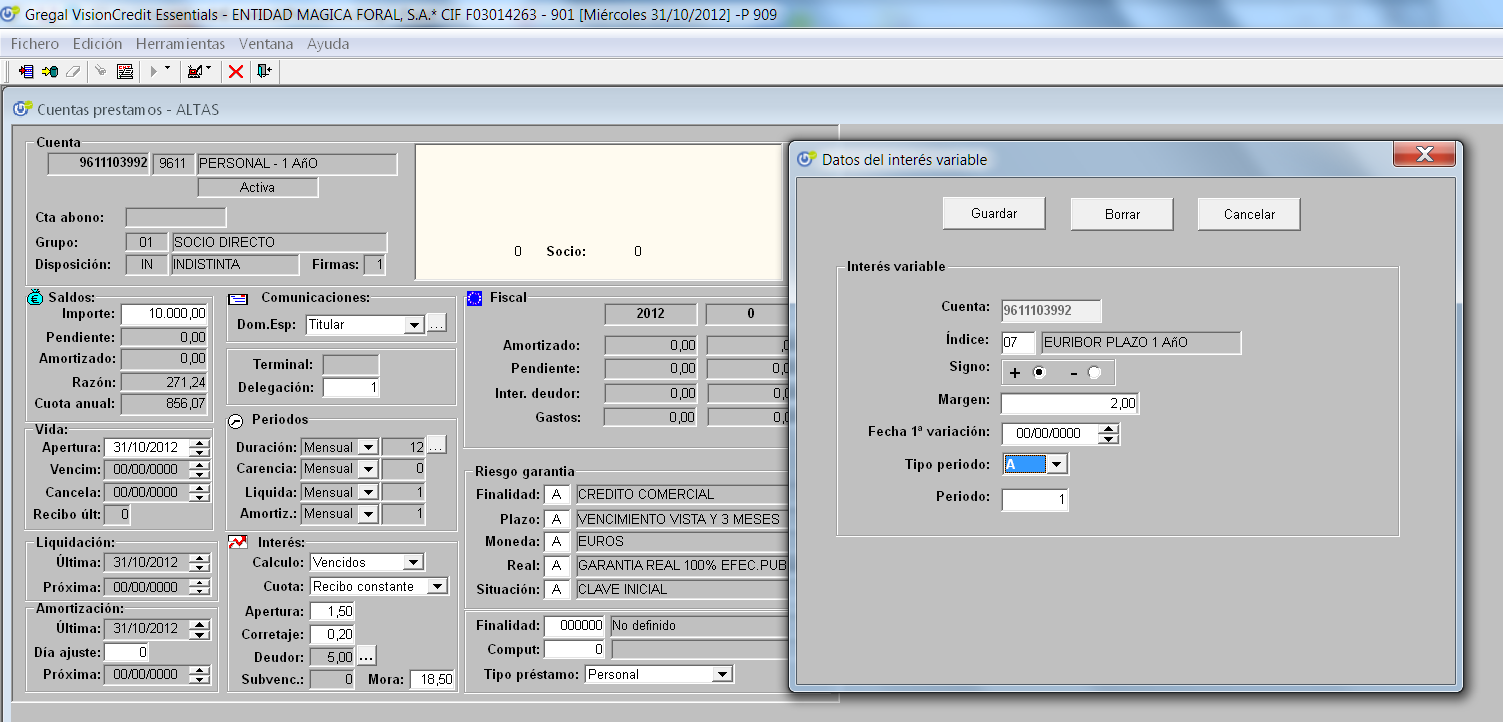Click the Guardar button
The width and height of the screenshot is (1503, 722).
994,213
